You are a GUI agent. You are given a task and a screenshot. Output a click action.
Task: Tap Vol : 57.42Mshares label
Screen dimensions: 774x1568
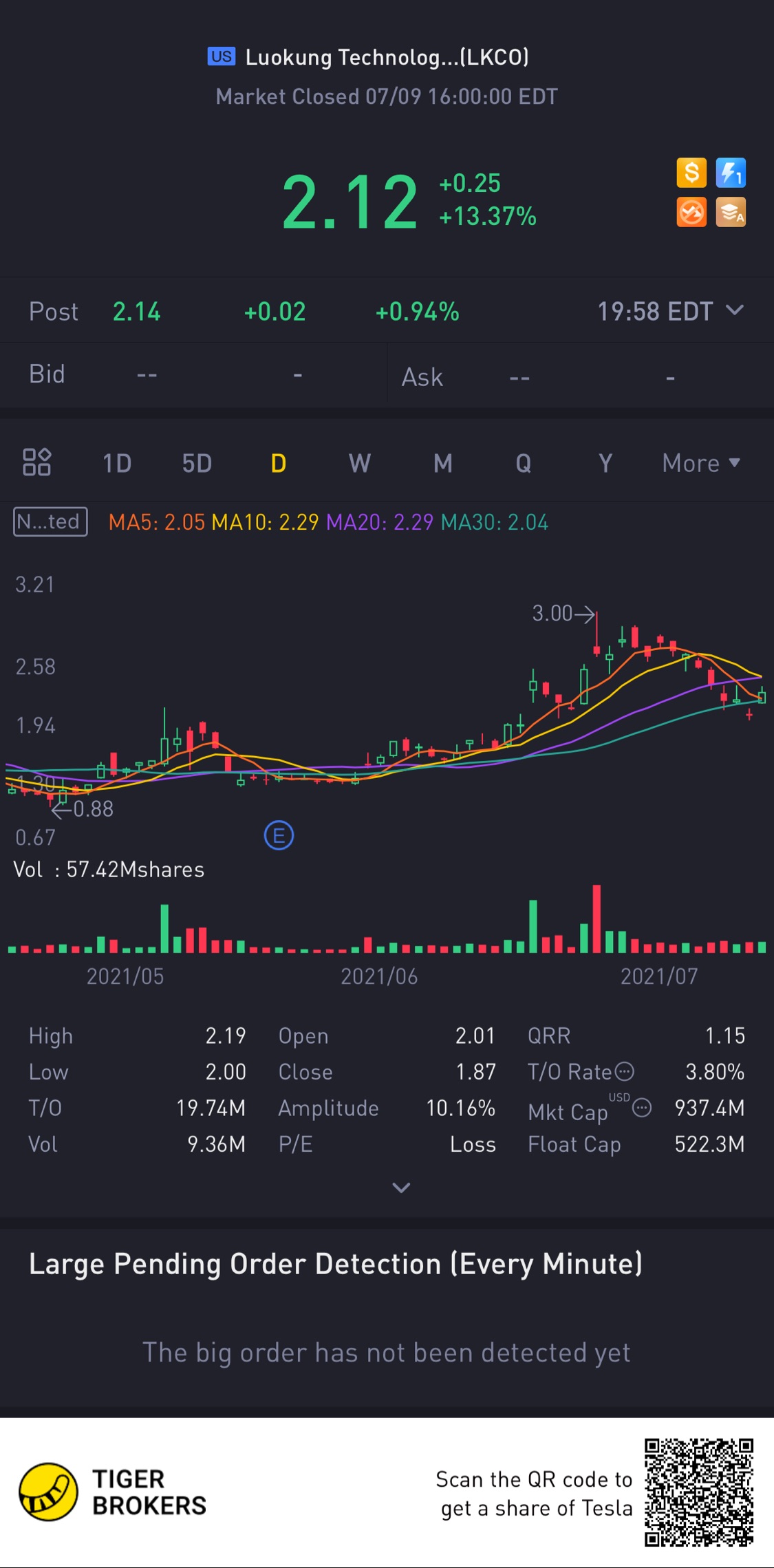click(x=109, y=870)
